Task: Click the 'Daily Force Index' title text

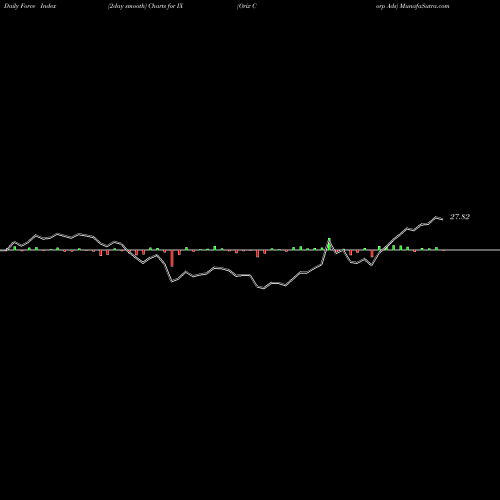Action: [30, 6]
